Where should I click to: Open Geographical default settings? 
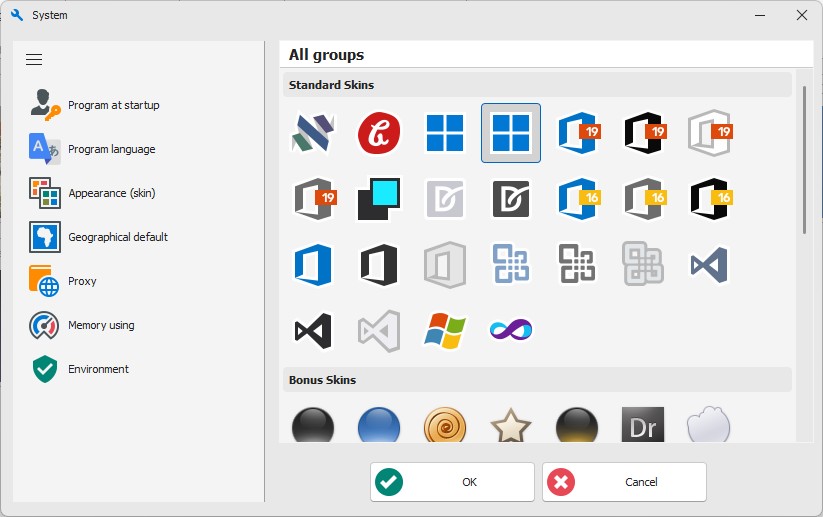point(99,237)
